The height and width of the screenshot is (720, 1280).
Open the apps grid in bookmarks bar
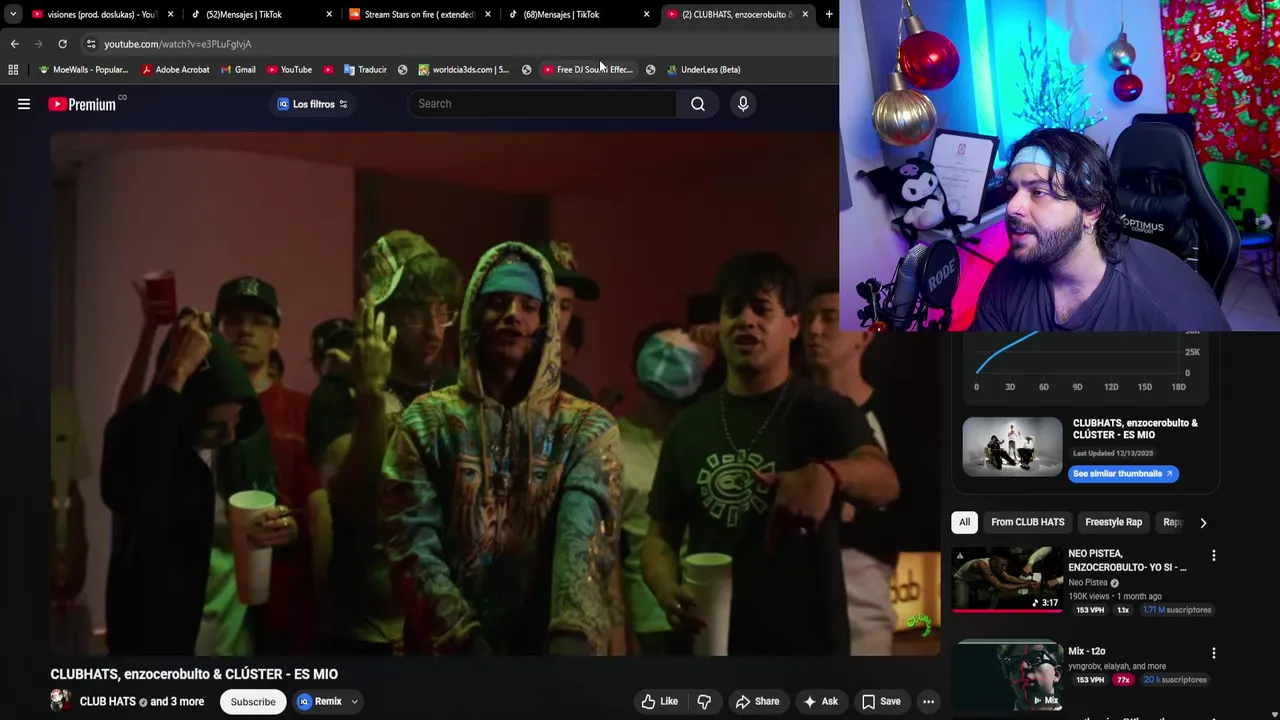(x=13, y=70)
